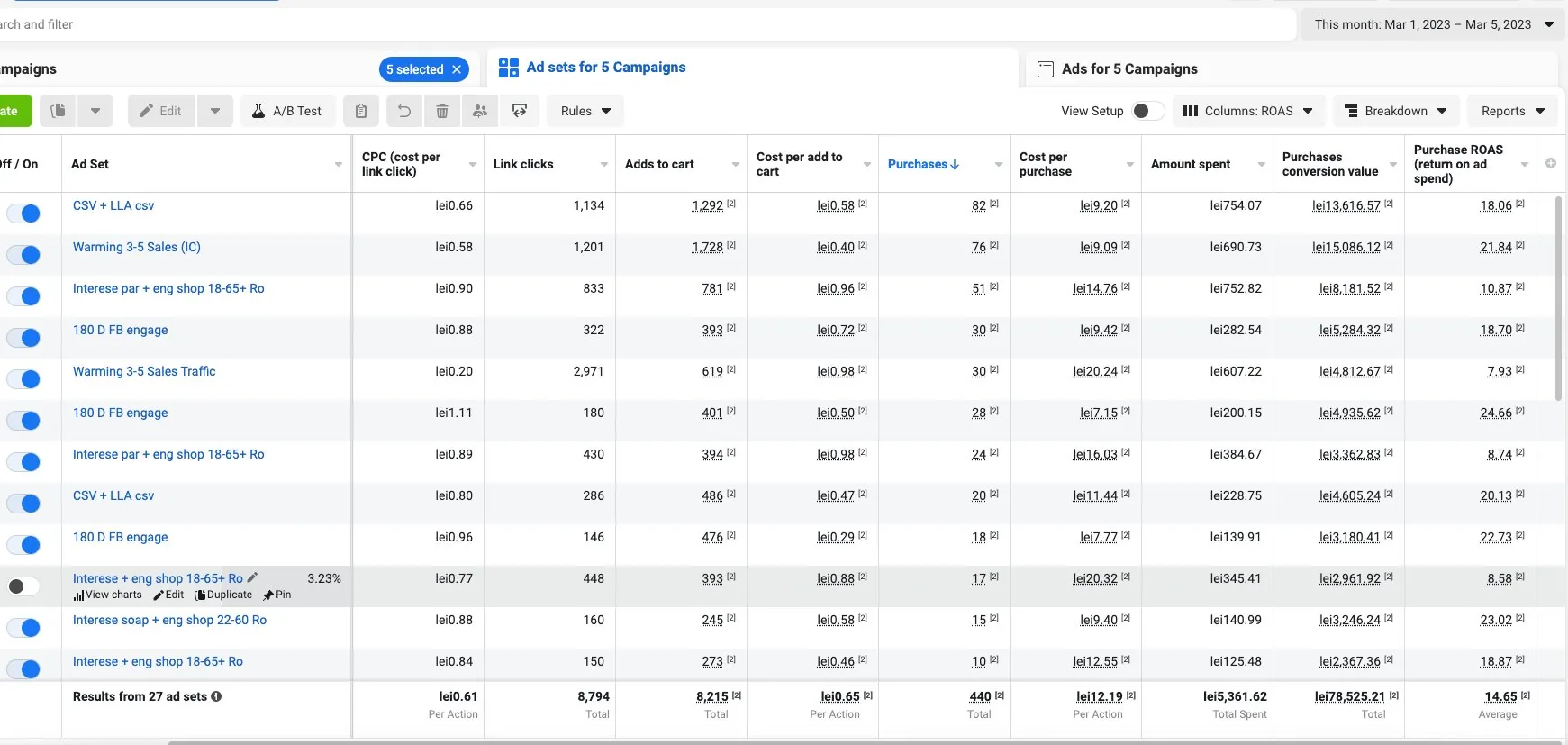This screenshot has width=1568, height=745.
Task: Toggle Warming 3-5 Sales (IC) ad set off
Action: (x=23, y=255)
